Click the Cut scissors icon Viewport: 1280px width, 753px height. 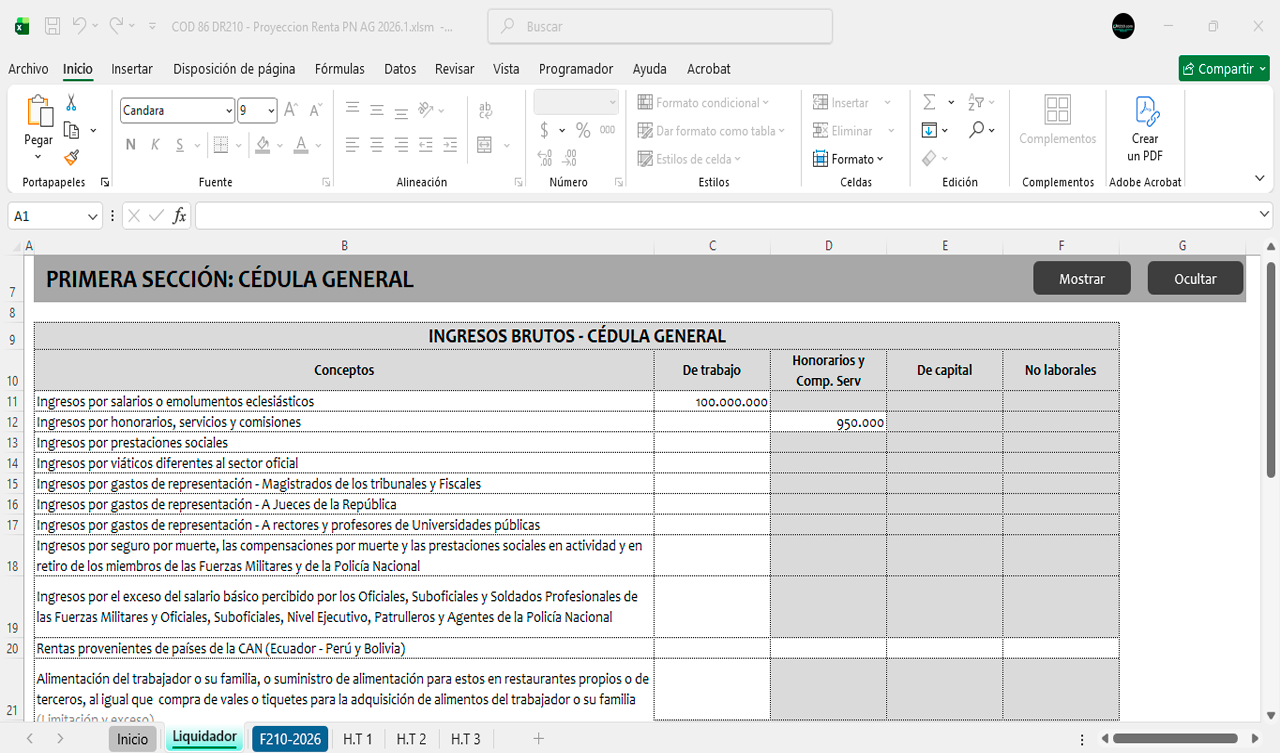(x=71, y=103)
